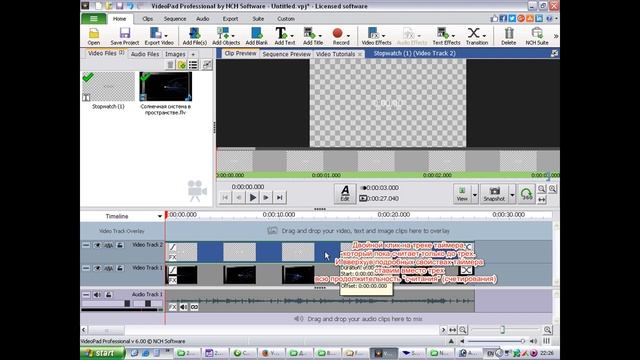Adjust the timeline zoom slider
The width and height of the screenshot is (640, 360).
click(x=502, y=330)
